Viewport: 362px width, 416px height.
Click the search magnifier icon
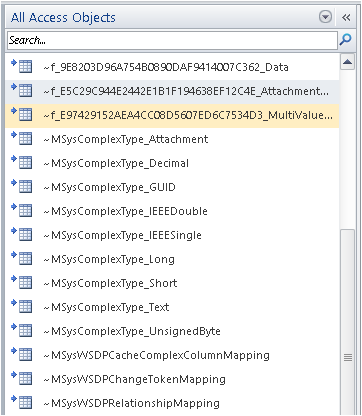coord(346,40)
